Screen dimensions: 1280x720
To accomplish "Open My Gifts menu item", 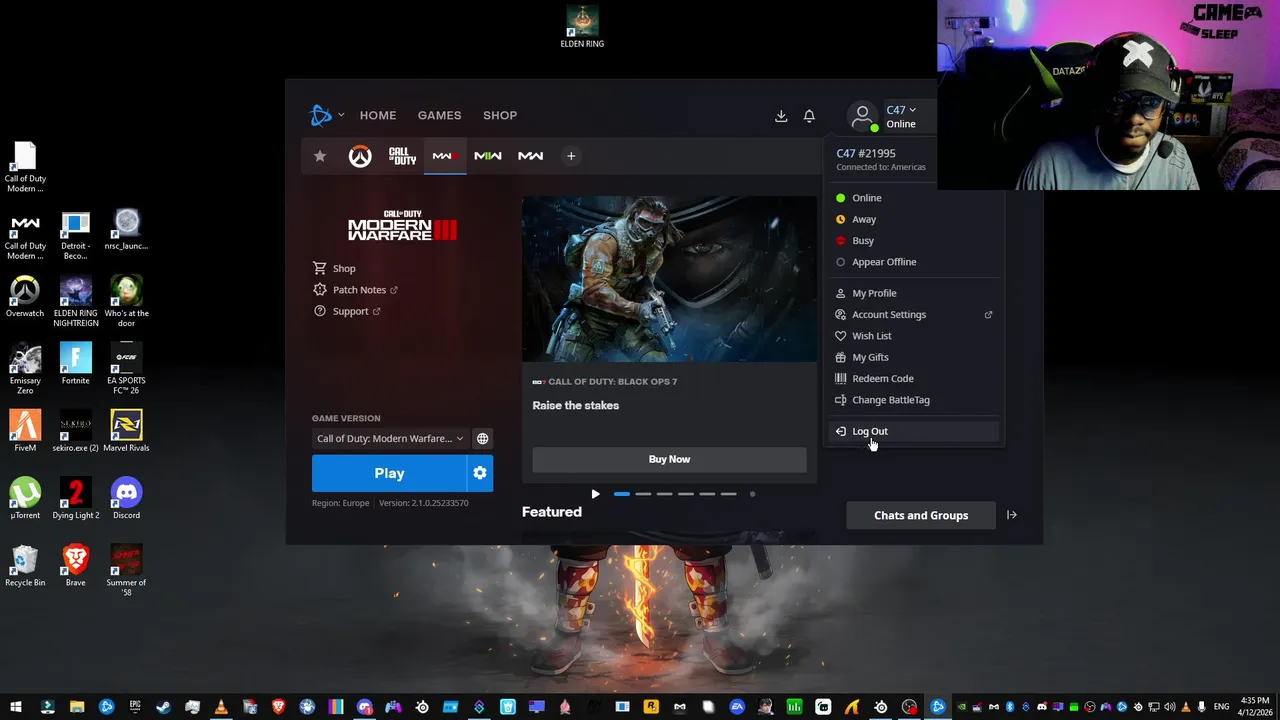I will pos(914,357).
